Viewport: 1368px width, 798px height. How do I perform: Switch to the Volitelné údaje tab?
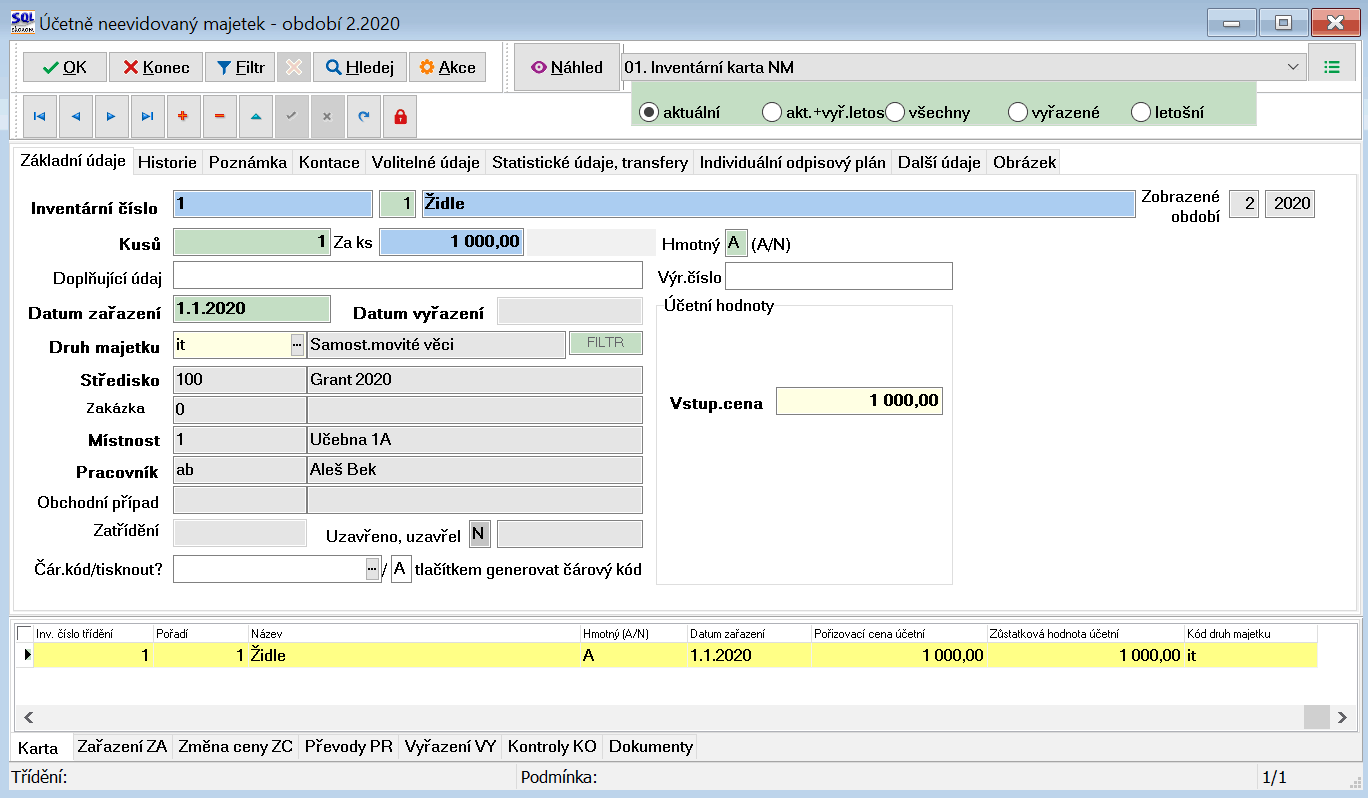426,162
